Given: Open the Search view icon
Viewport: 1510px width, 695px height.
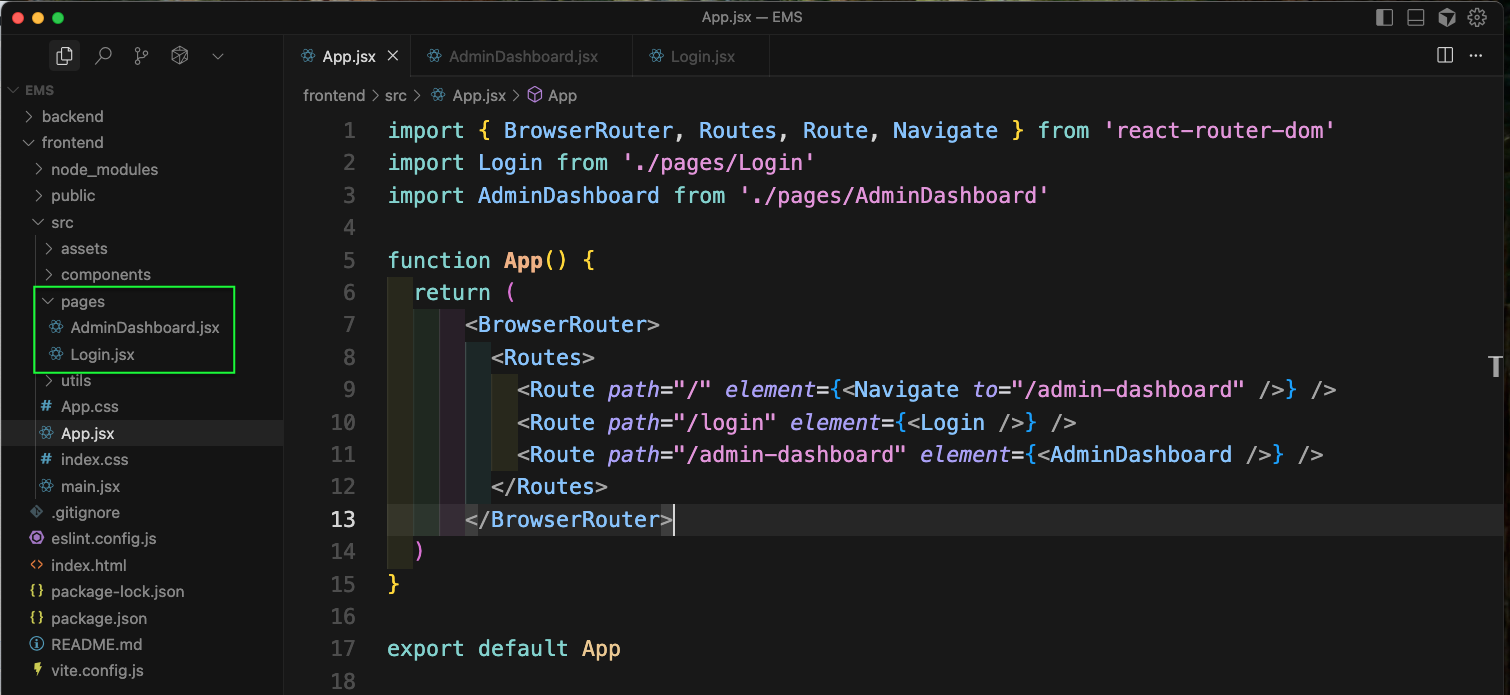Looking at the screenshot, I should (x=103, y=56).
